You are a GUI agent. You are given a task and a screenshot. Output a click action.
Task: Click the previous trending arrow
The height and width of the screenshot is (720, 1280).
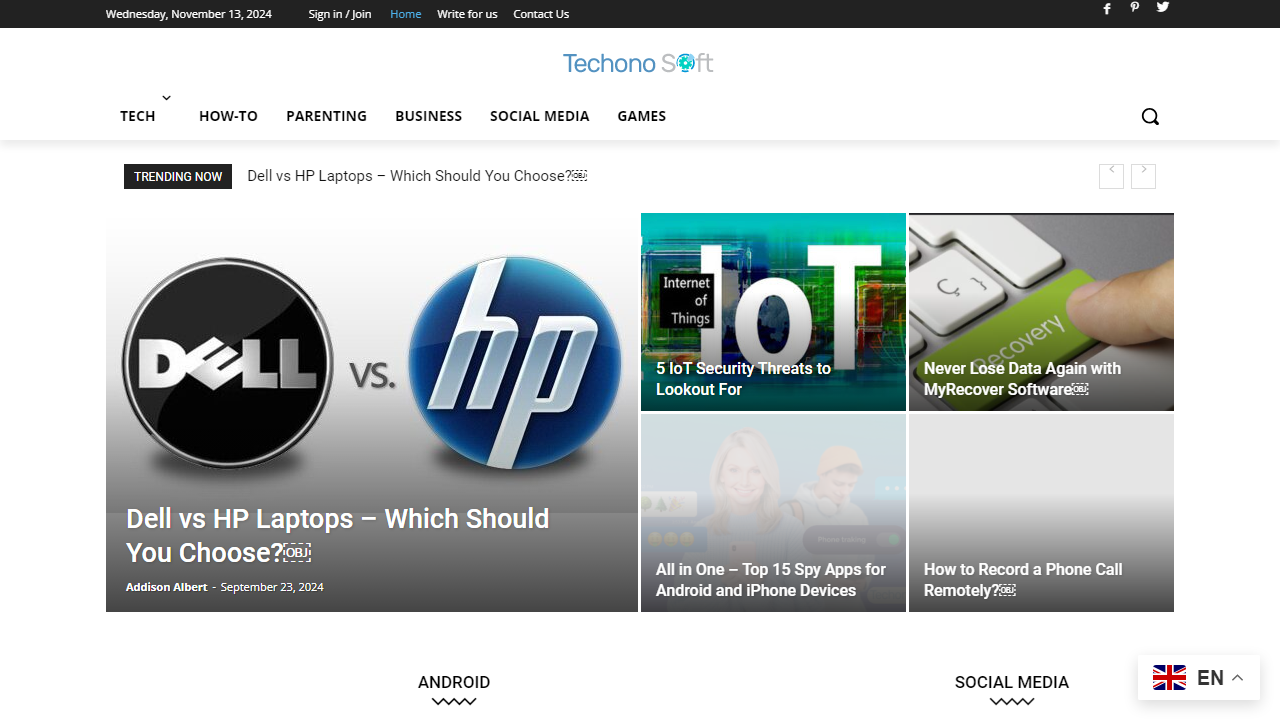click(1111, 176)
